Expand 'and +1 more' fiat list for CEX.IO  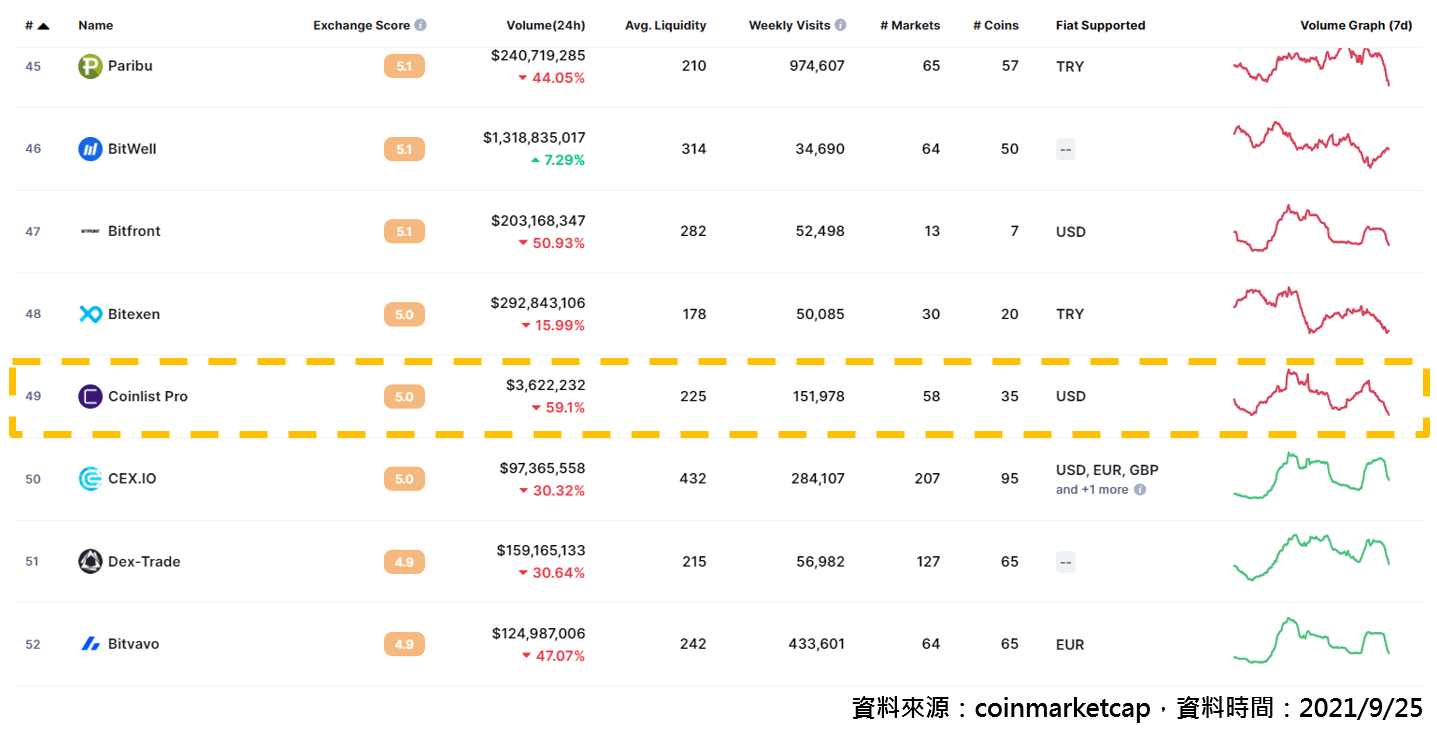tap(1092, 490)
